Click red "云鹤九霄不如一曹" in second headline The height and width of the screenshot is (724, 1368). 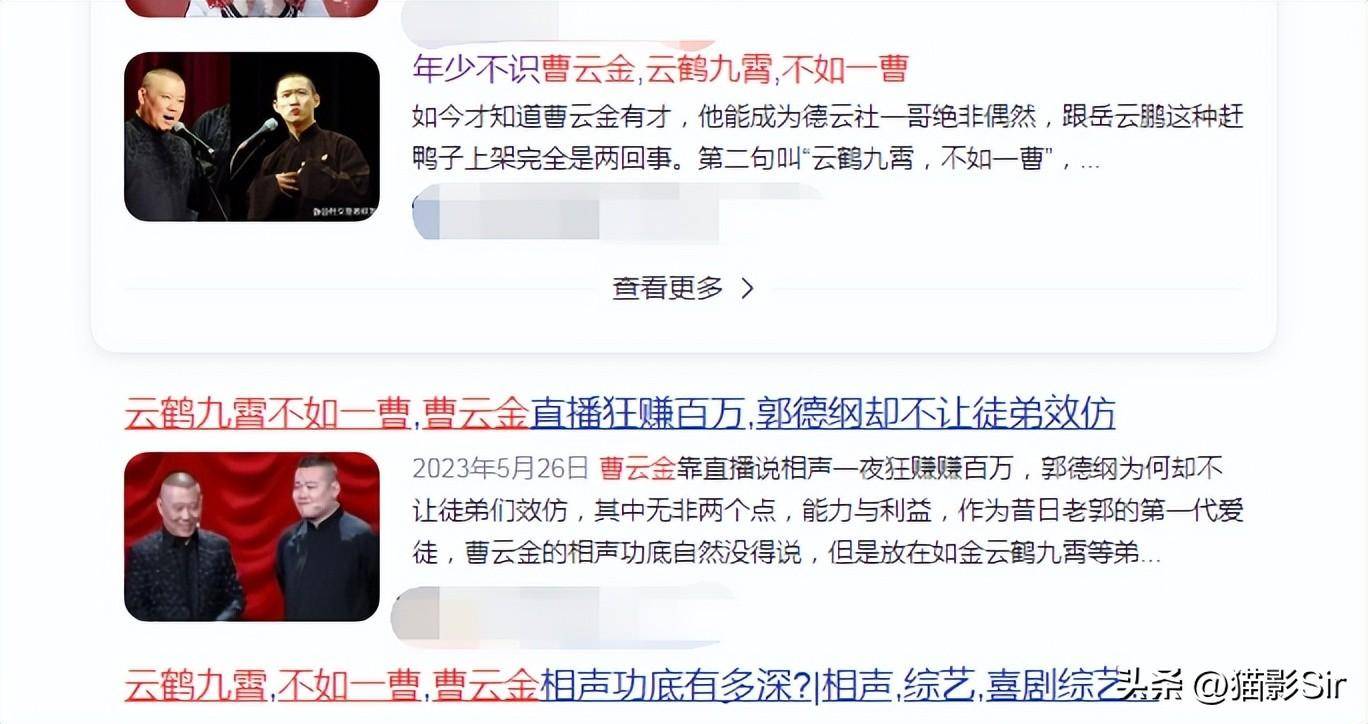coord(267,413)
